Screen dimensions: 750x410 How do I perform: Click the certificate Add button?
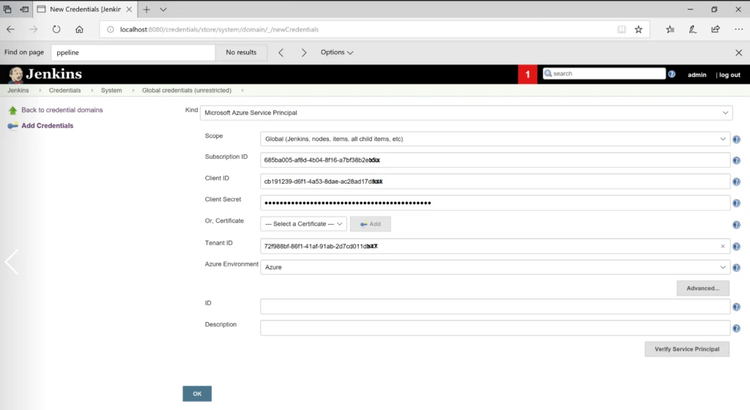tap(370, 224)
